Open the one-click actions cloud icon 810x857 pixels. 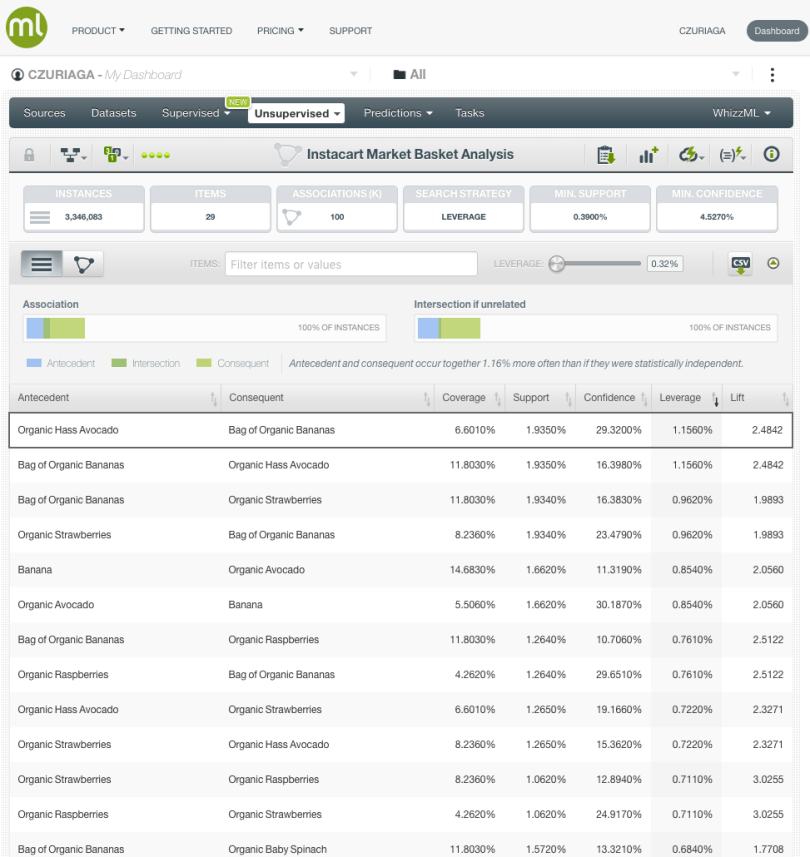[x=689, y=155]
